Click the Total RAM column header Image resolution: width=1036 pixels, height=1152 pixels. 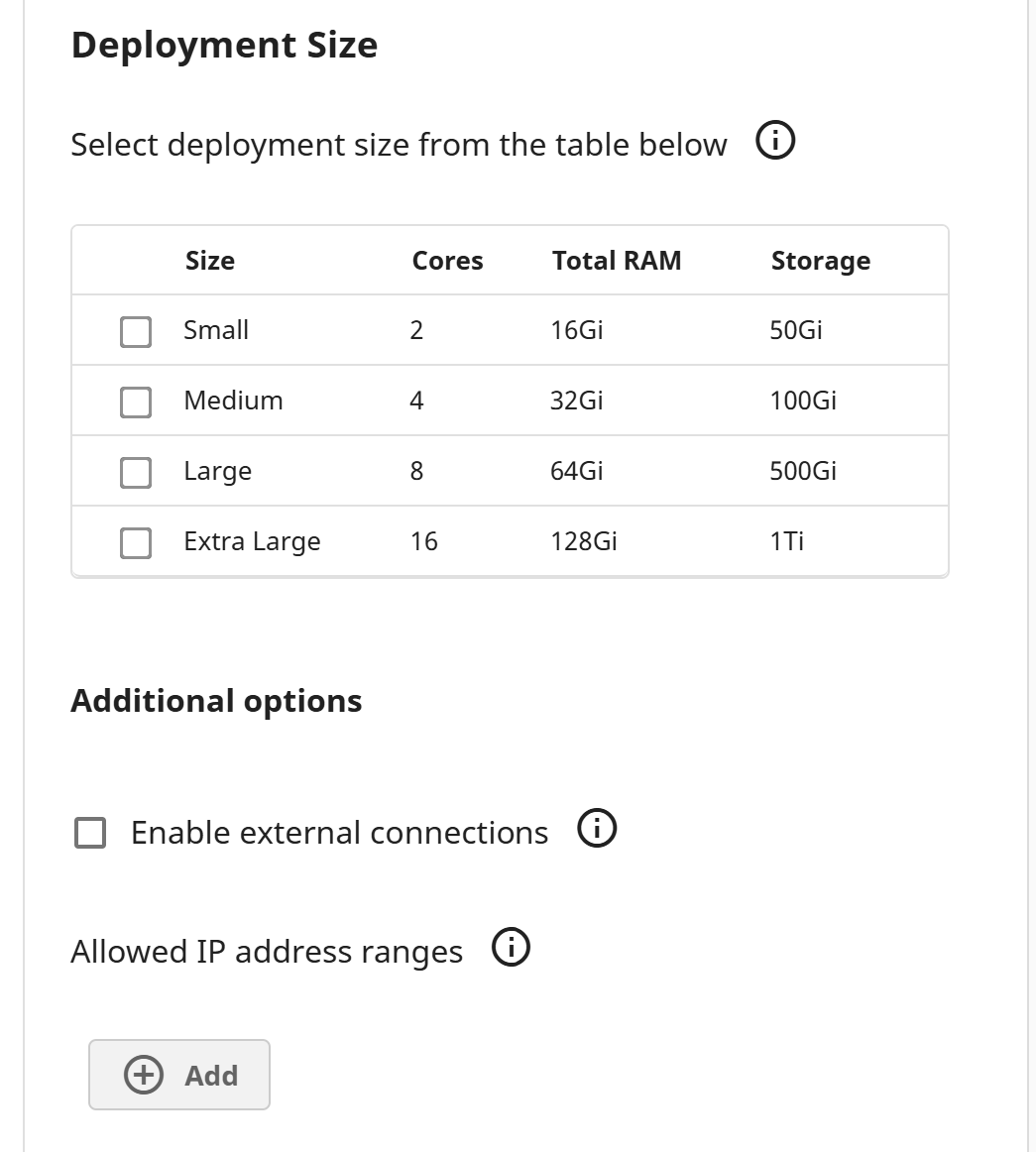pos(617,261)
